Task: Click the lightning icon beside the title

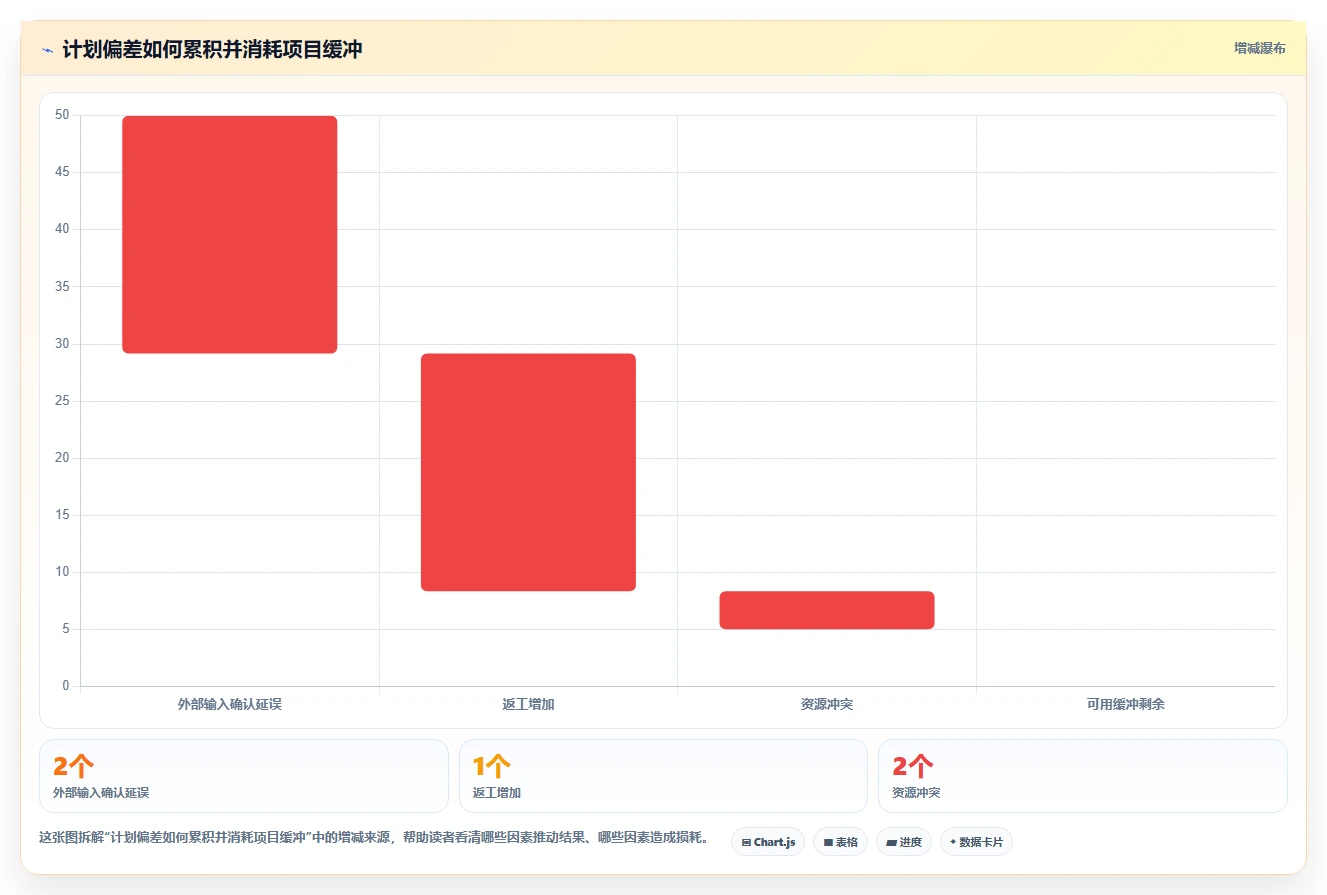Action: [47, 50]
